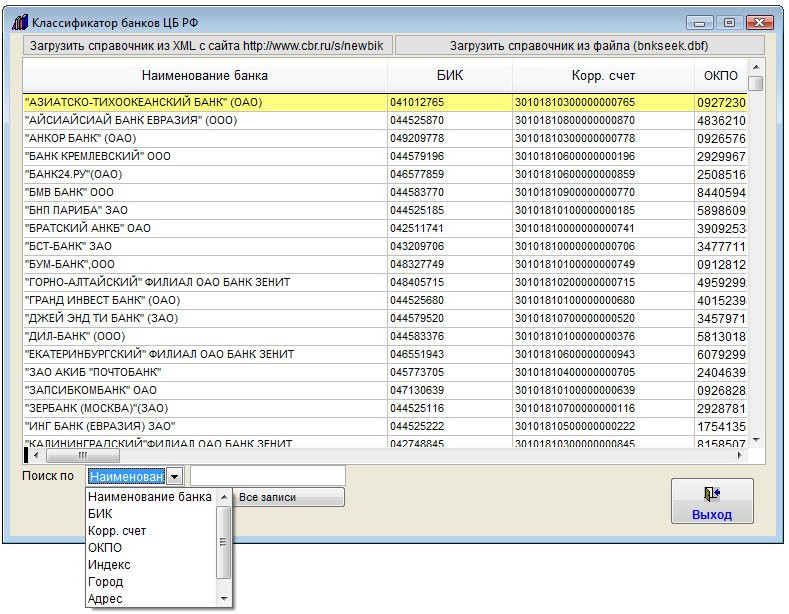Click the search text input field
The width and height of the screenshot is (789, 614).
point(267,475)
